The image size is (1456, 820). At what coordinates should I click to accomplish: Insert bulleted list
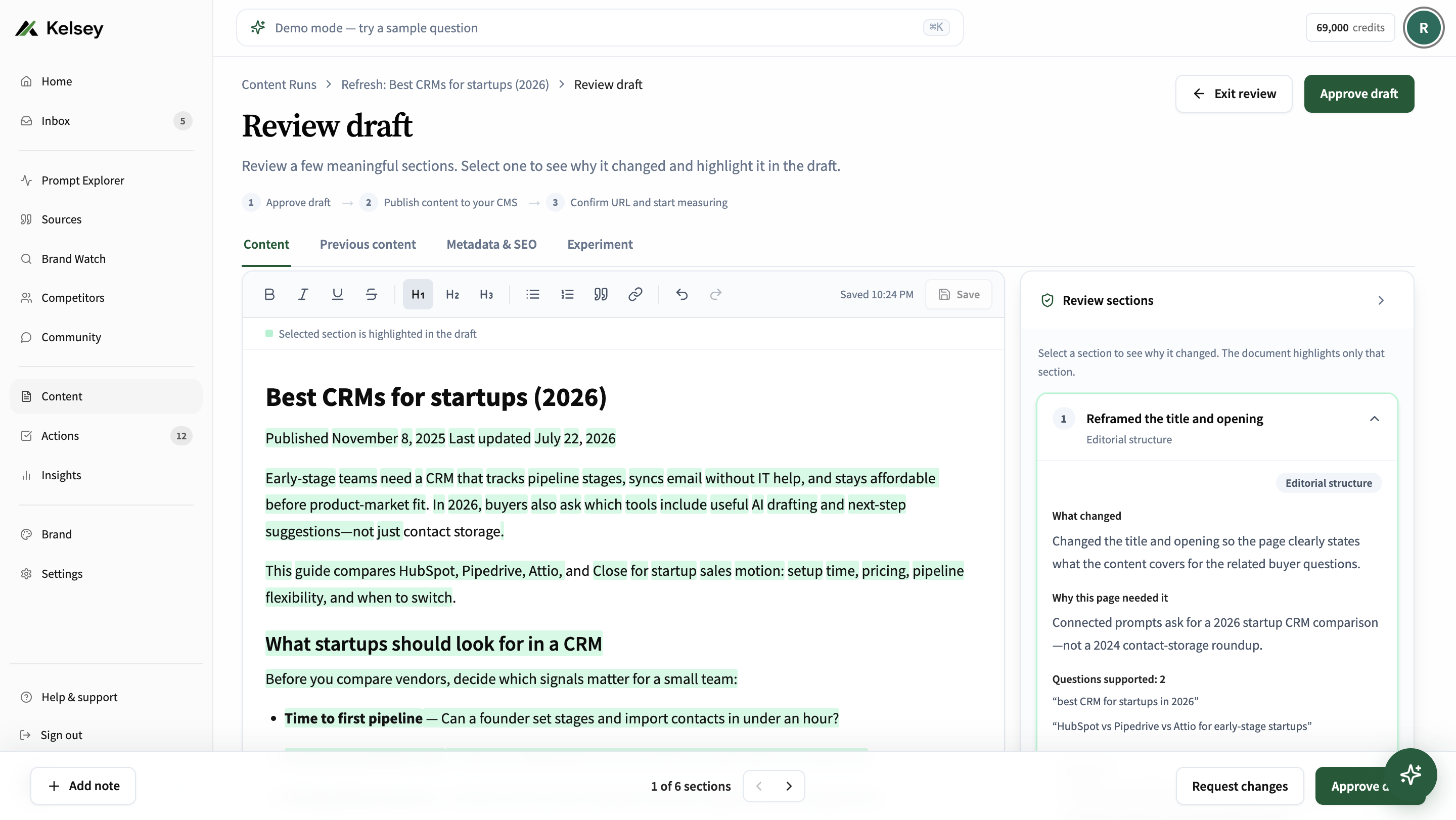(x=533, y=294)
